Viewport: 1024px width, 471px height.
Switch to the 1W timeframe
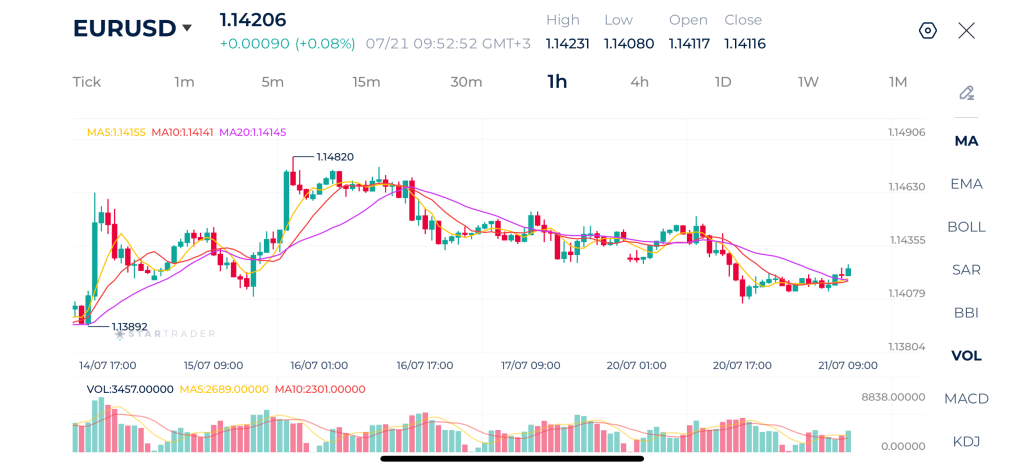(808, 82)
